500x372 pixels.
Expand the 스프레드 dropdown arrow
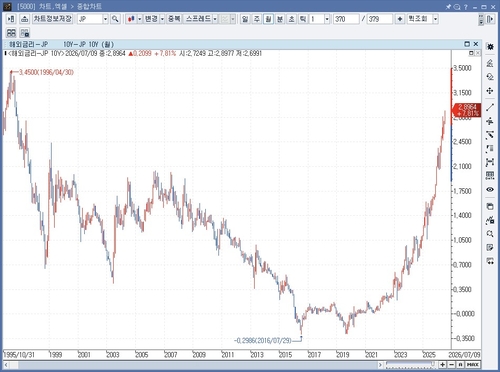pos(215,19)
